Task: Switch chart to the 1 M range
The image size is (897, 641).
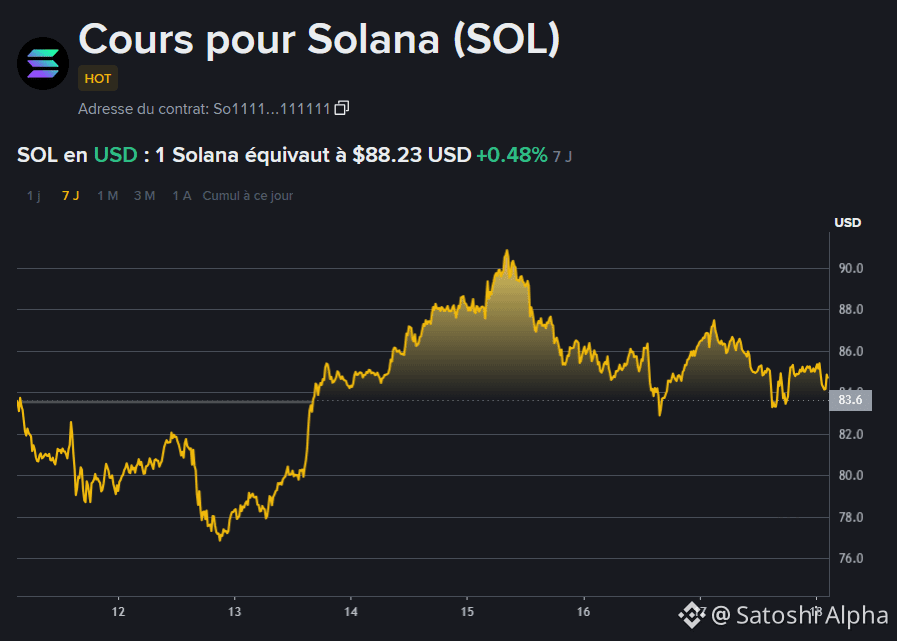Action: (x=108, y=196)
